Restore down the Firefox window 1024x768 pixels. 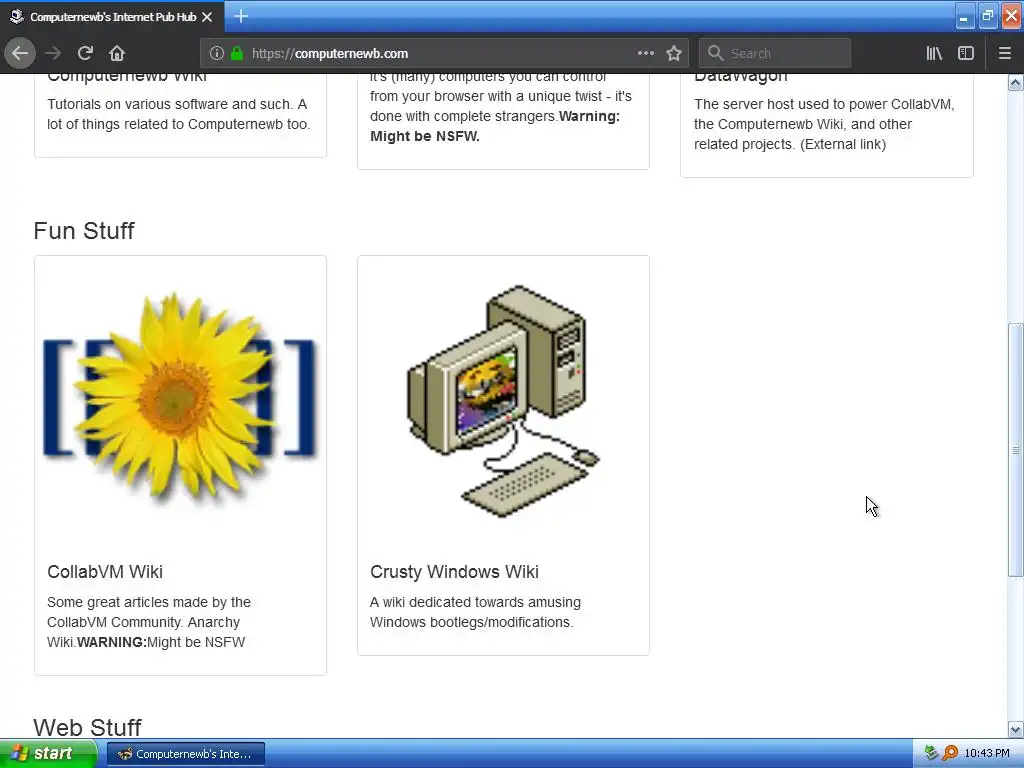click(987, 16)
